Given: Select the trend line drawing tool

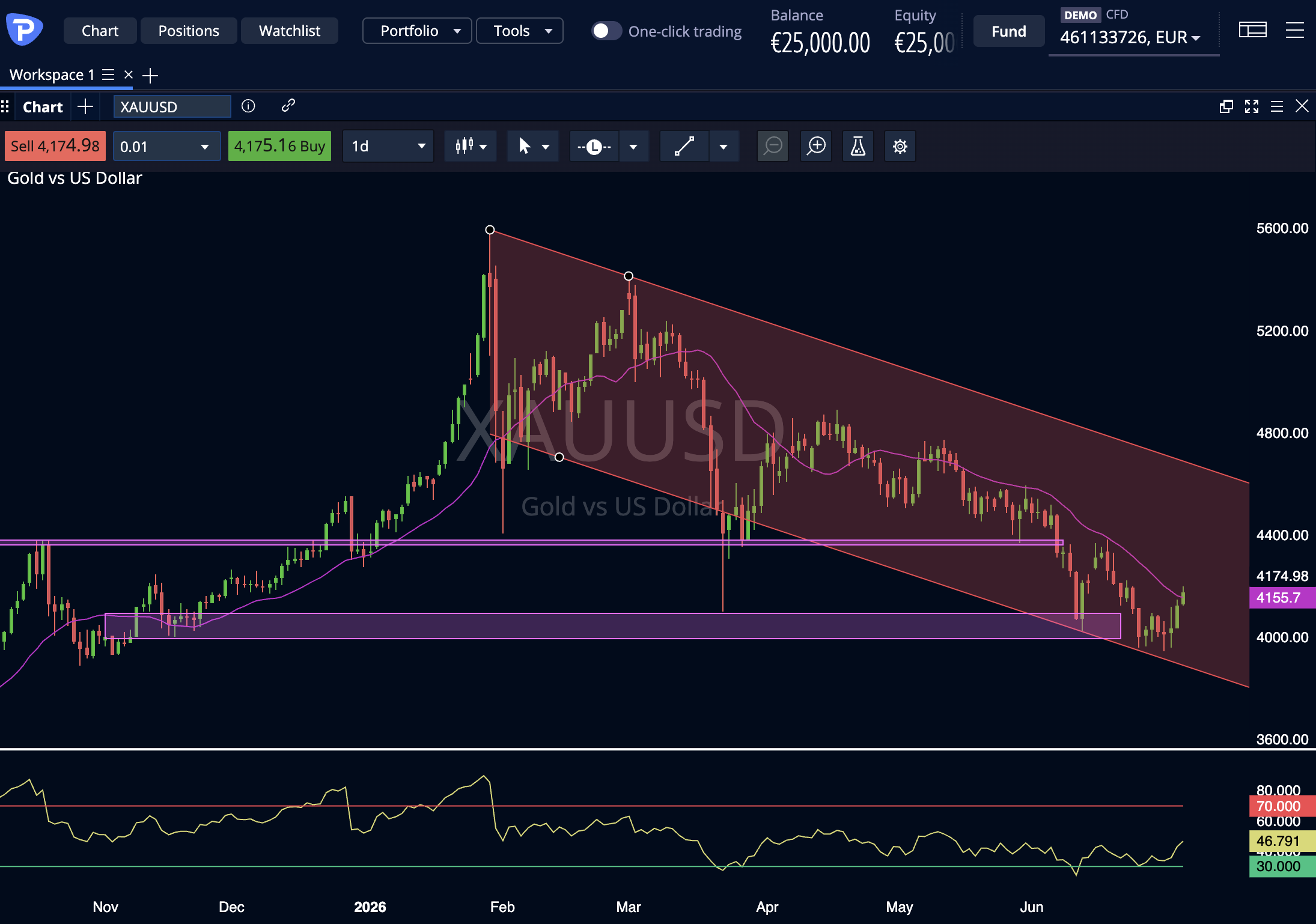Looking at the screenshot, I should point(684,146).
